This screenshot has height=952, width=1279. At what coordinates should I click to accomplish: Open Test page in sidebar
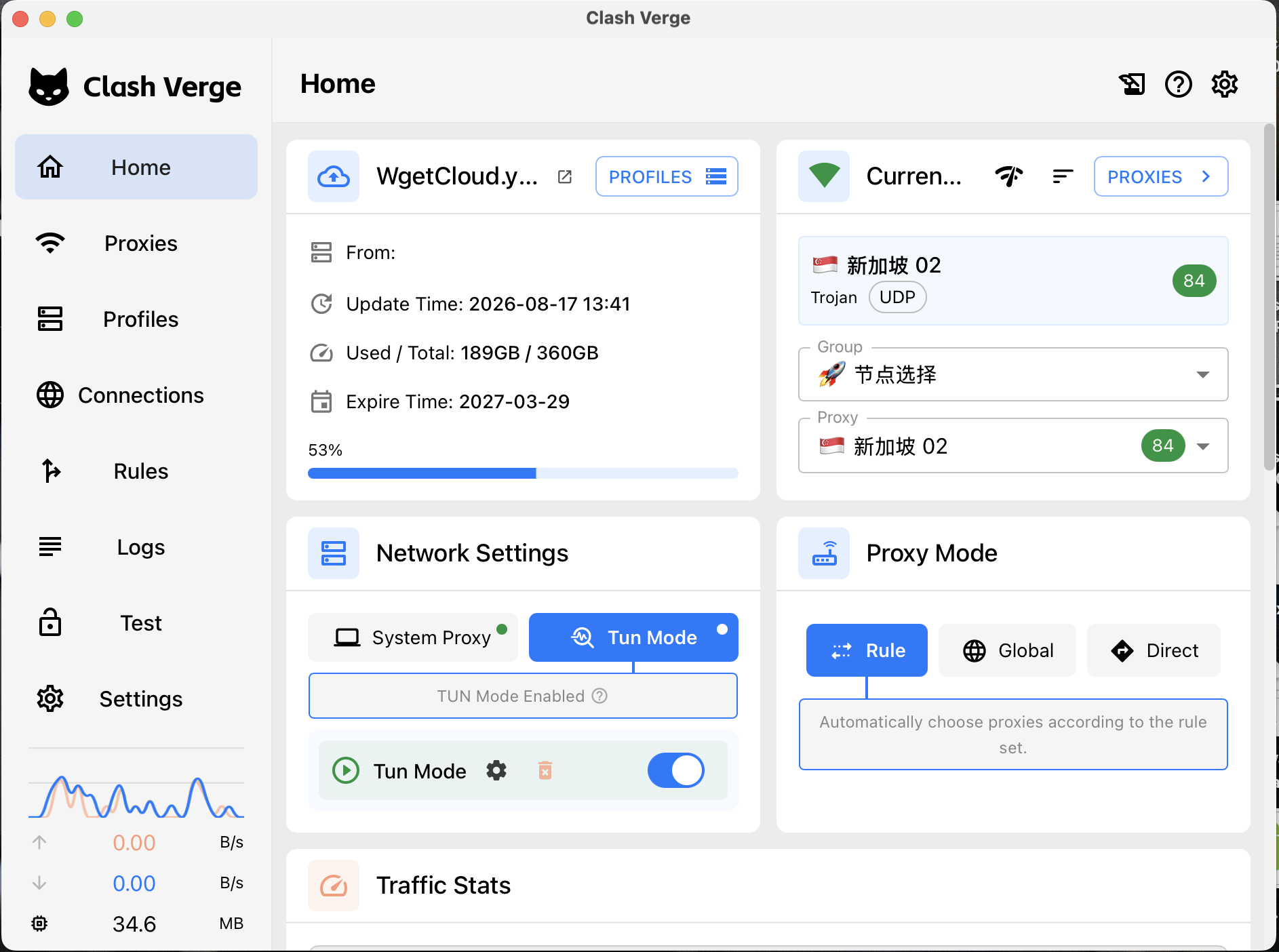(136, 622)
